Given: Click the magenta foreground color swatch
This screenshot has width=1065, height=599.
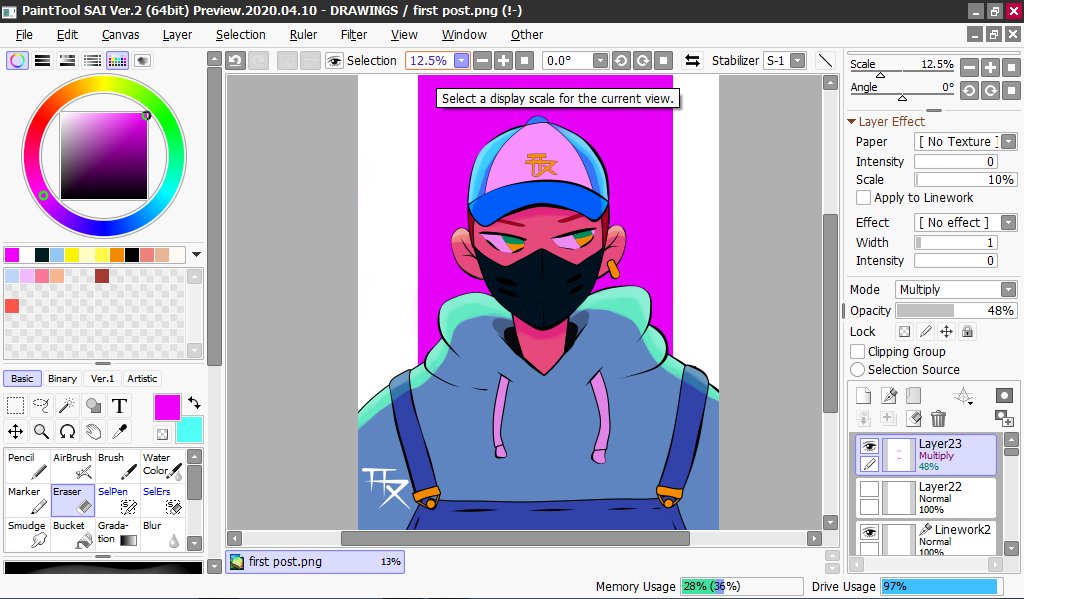Looking at the screenshot, I should 166,407.
